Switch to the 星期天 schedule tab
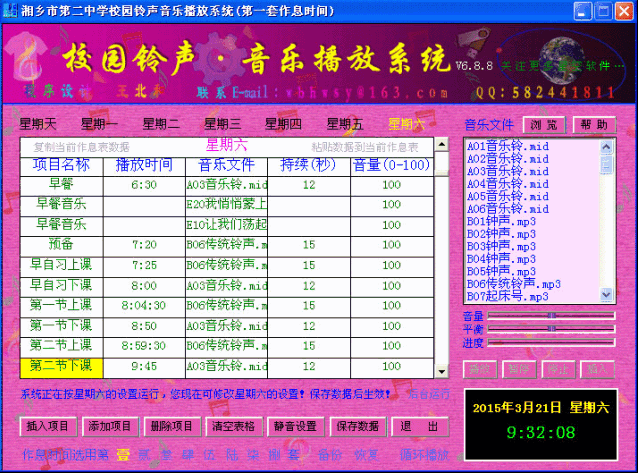638x473 pixels. 38,125
